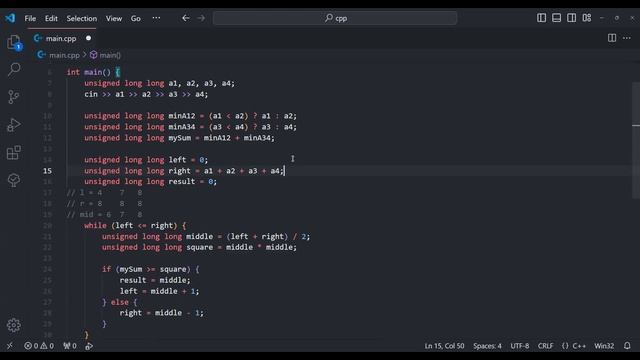Open the Testing view icon

14,180
